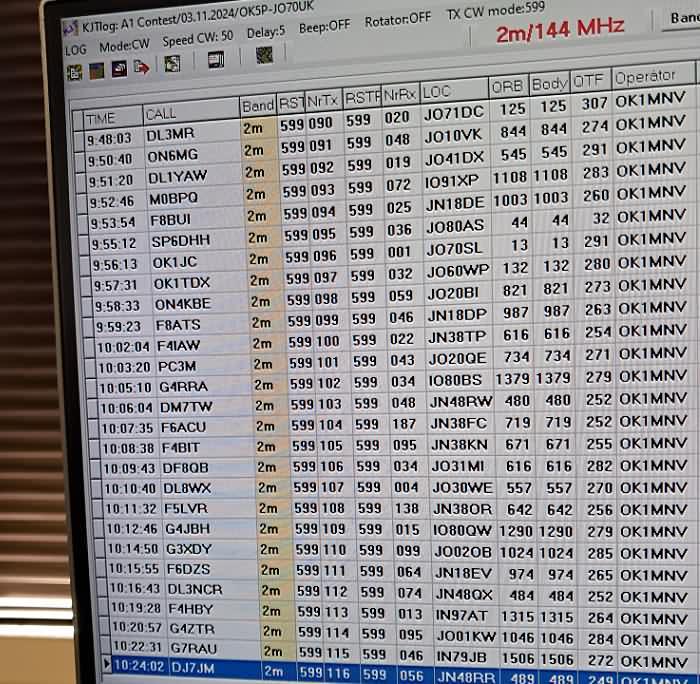Image resolution: width=700 pixels, height=684 pixels.
Task: Click the time 10:02:04 cell
Action: point(124,347)
